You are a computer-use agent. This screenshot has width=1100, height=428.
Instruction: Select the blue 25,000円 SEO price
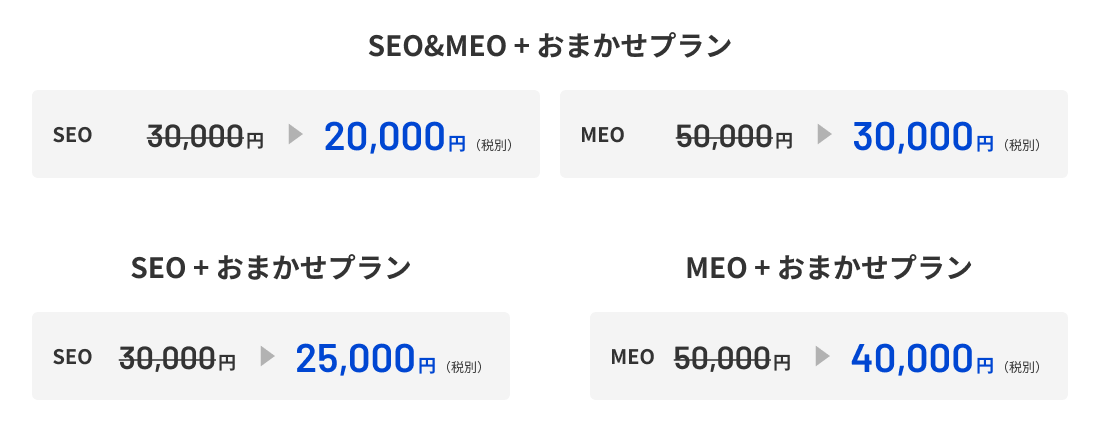(x=365, y=358)
